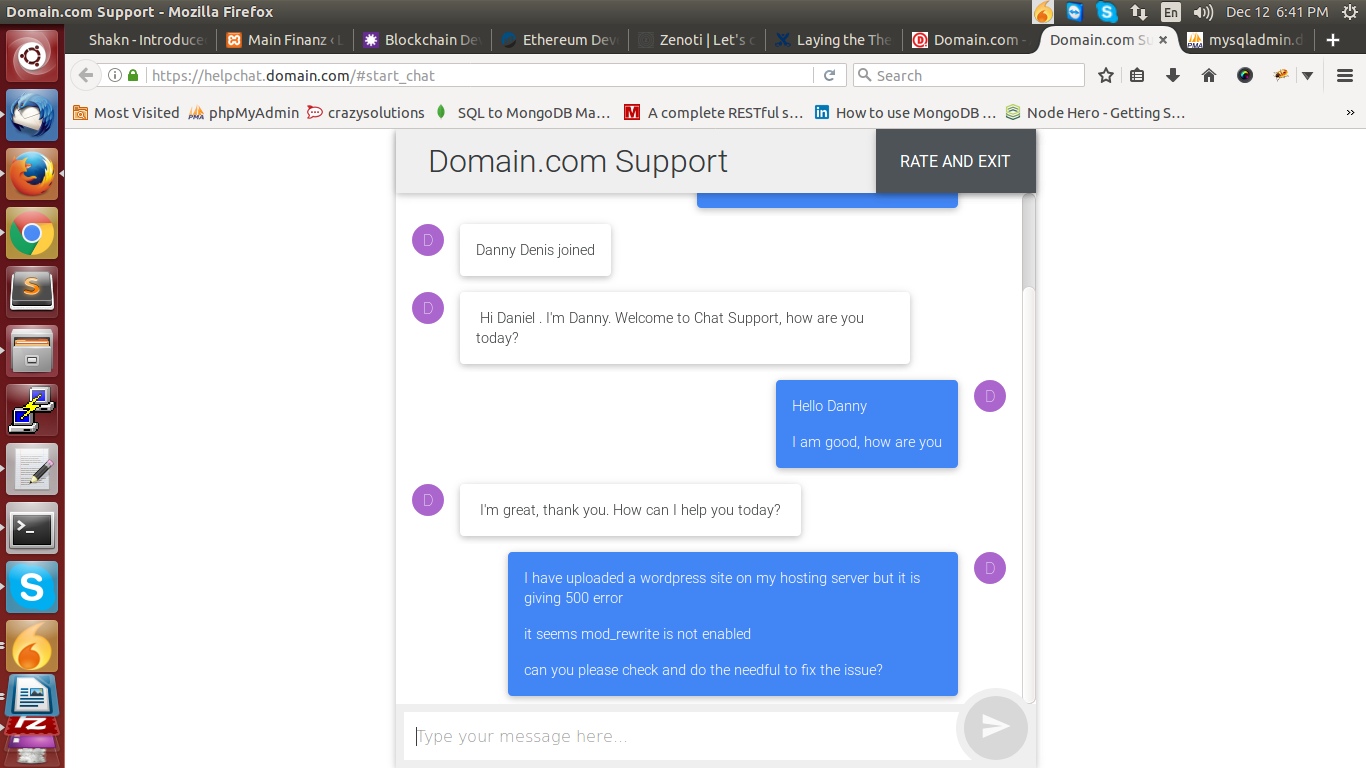Click the send message arrow button

click(994, 727)
